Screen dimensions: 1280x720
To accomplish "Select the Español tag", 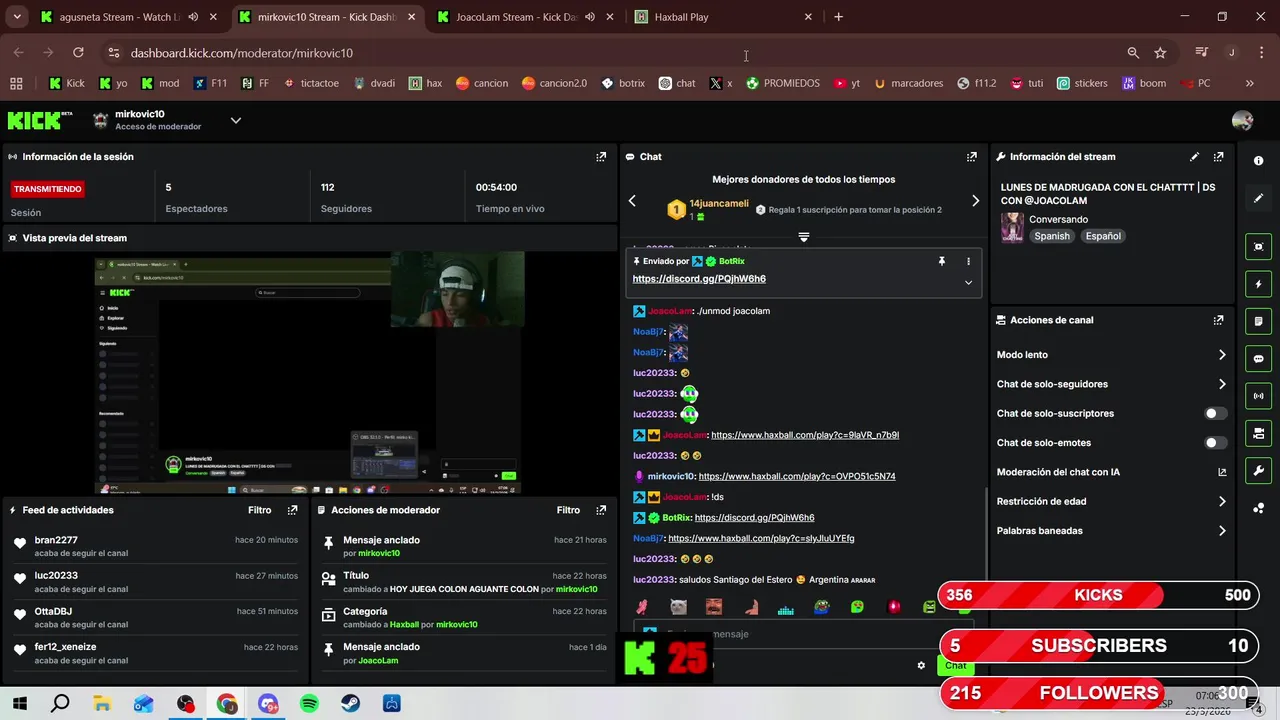I will coord(1103,236).
